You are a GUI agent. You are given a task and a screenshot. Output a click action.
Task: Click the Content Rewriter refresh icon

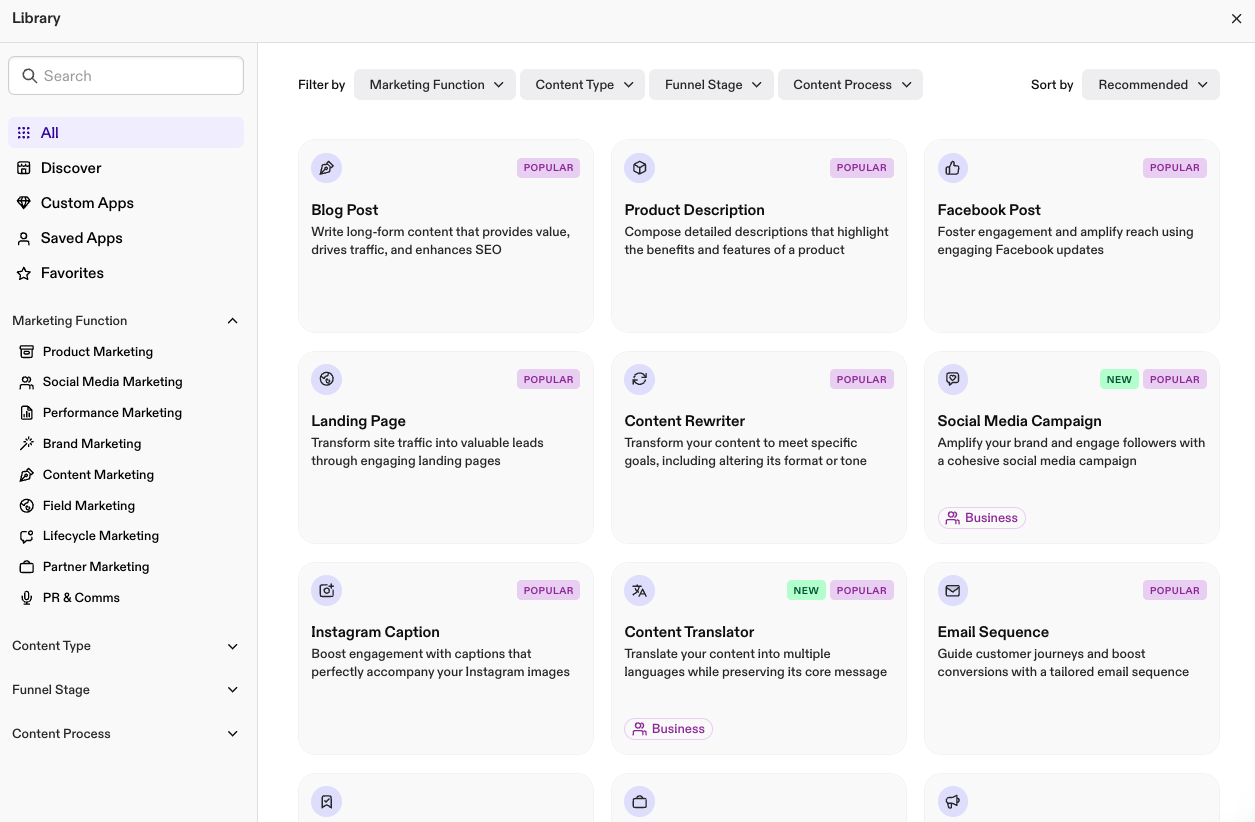pos(640,379)
